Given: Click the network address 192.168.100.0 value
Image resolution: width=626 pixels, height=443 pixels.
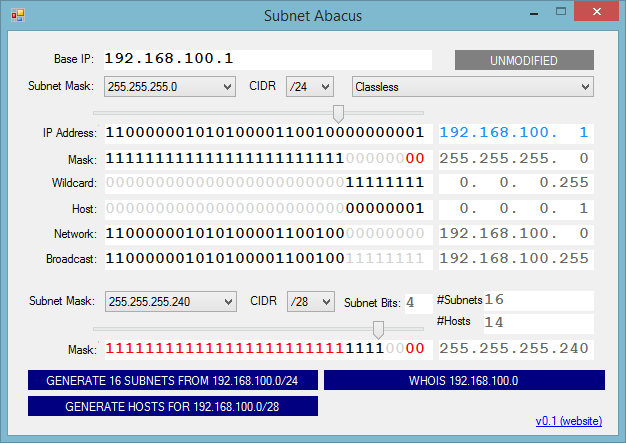Looking at the screenshot, I should pyautogui.click(x=516, y=234).
